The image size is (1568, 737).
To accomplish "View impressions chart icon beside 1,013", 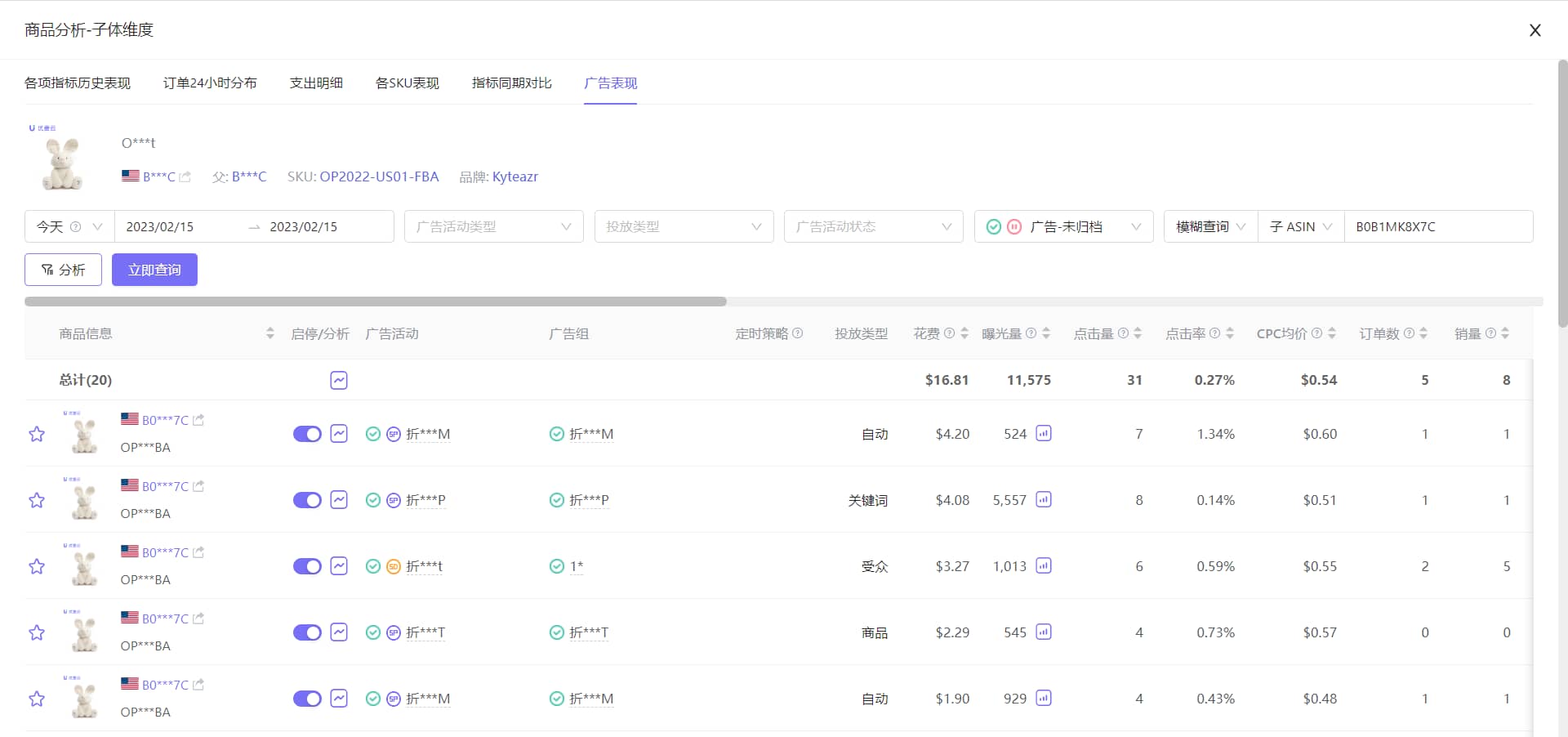I will point(1044,565).
